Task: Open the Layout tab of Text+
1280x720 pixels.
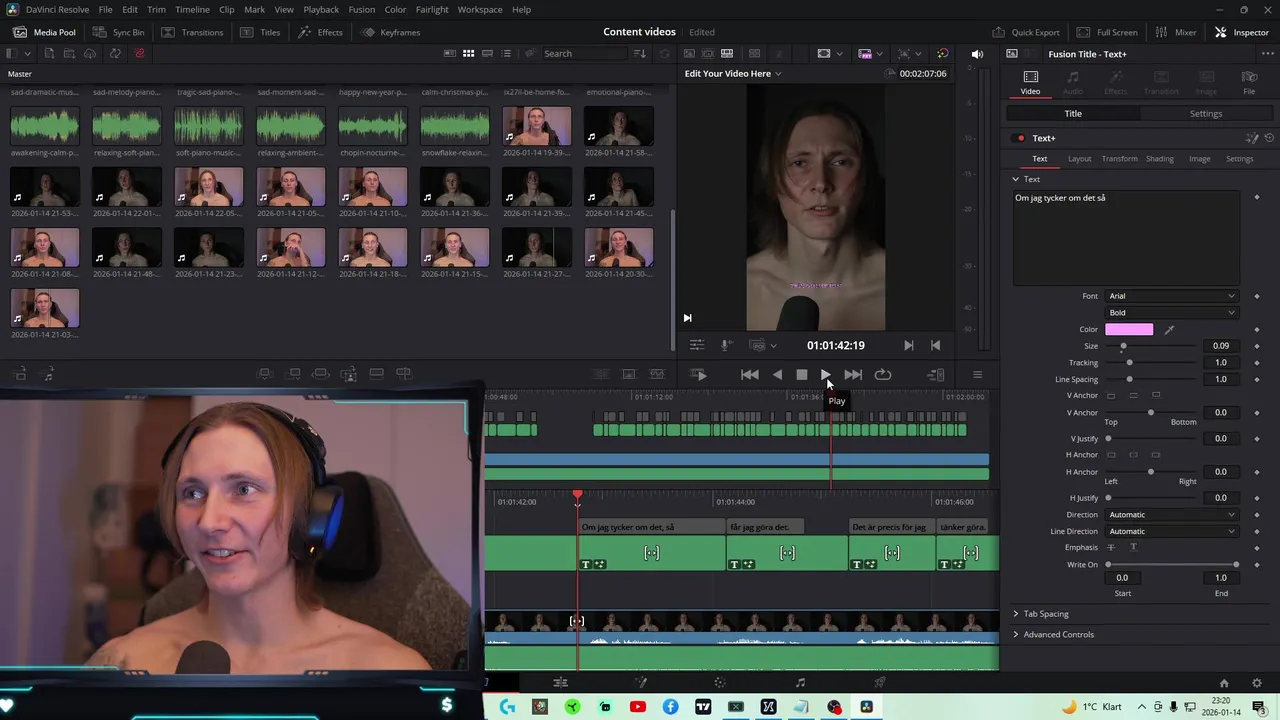Action: pos(1079,159)
